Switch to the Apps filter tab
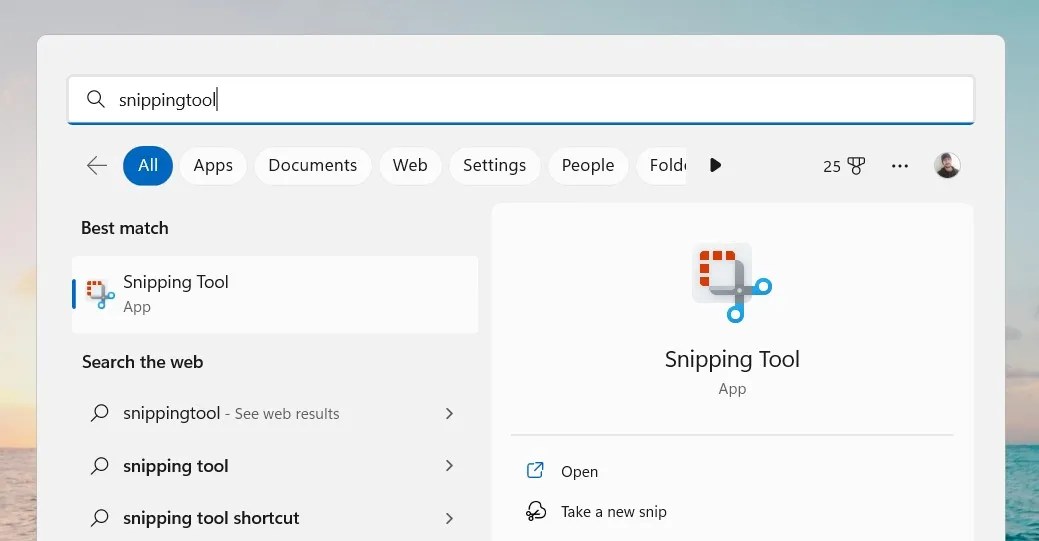The image size is (1039, 541). [213, 165]
